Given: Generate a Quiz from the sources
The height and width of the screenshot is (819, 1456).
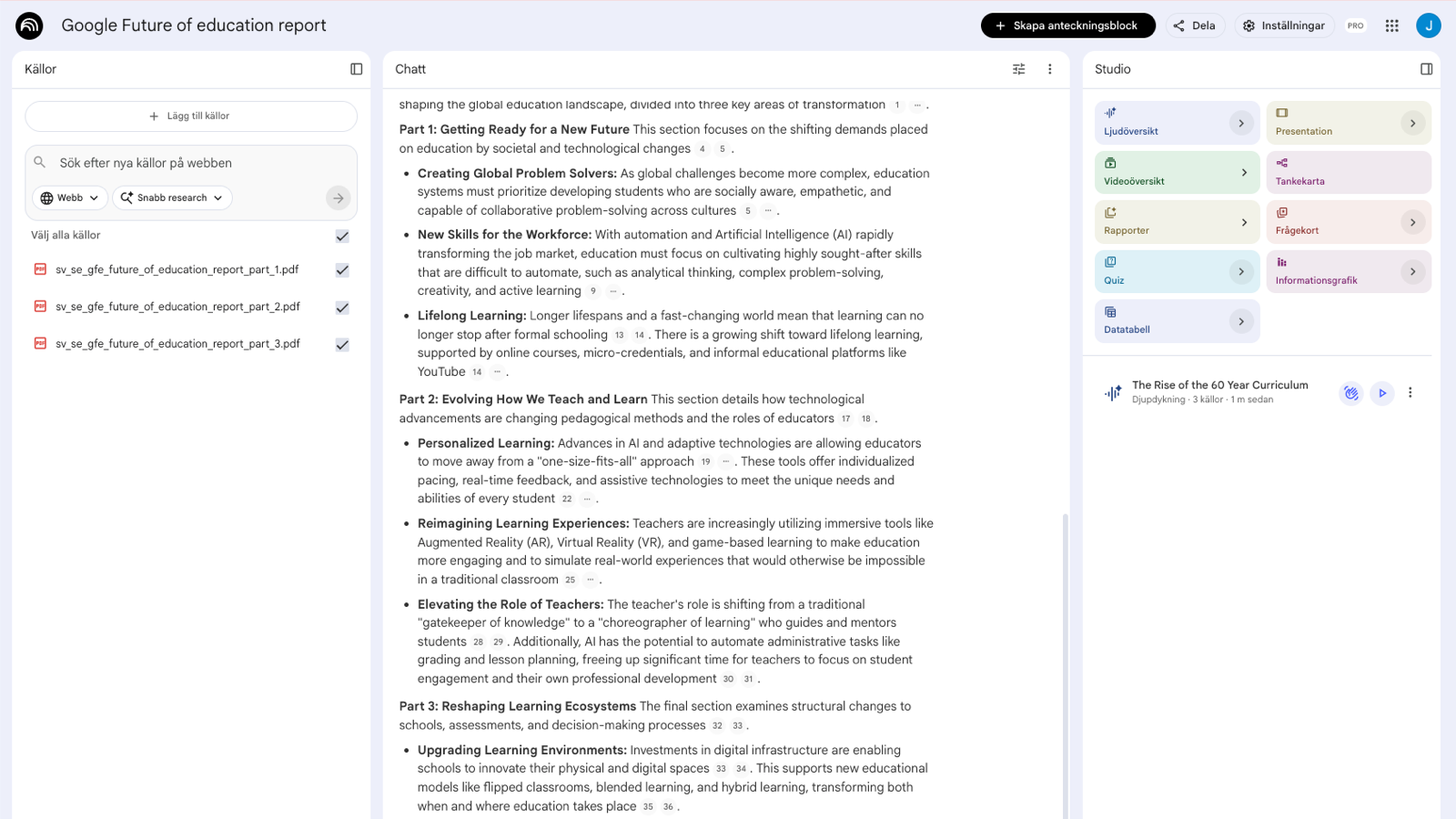Looking at the screenshot, I should pos(1177,271).
